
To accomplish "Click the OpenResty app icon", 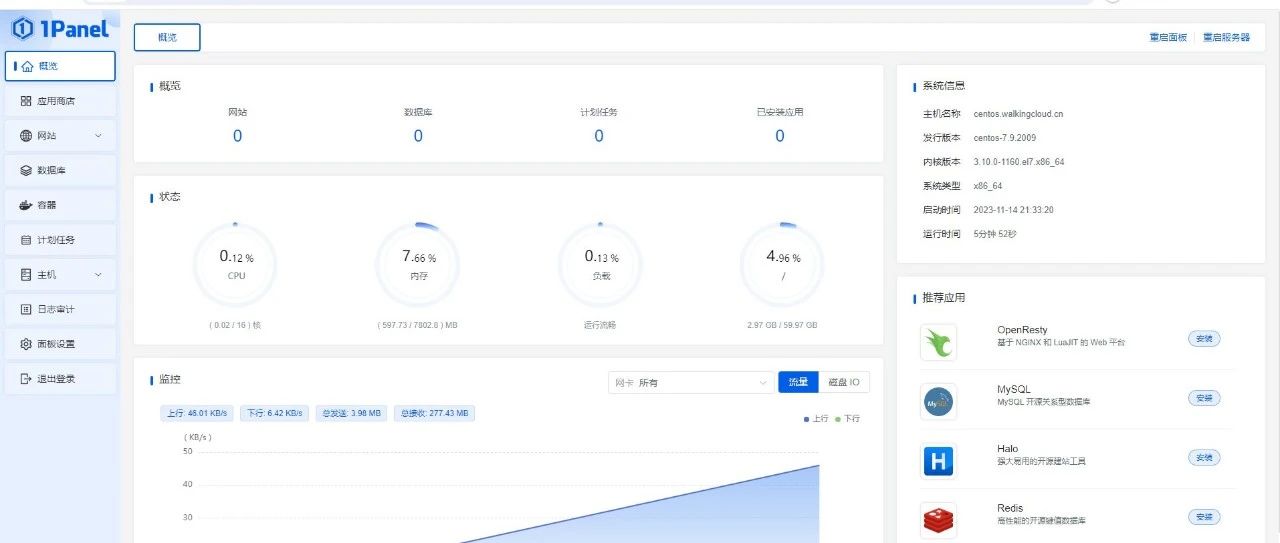I will click(x=938, y=342).
